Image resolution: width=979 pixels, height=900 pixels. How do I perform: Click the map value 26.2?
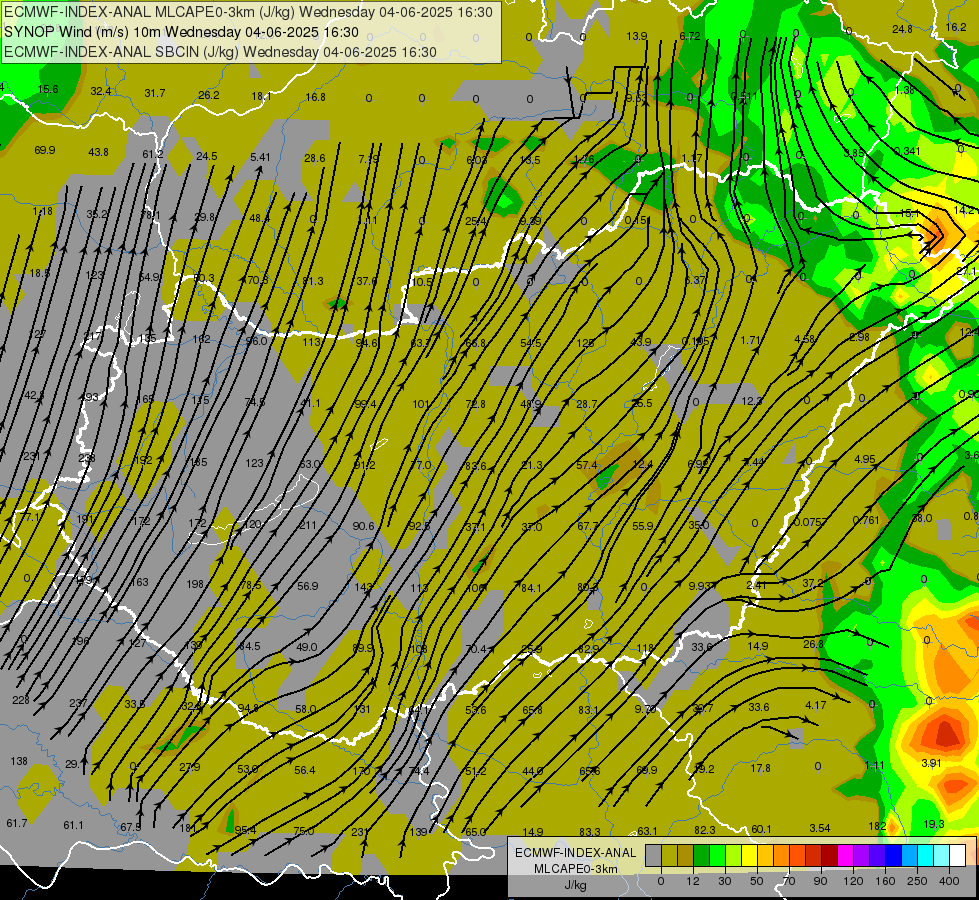tap(209, 95)
